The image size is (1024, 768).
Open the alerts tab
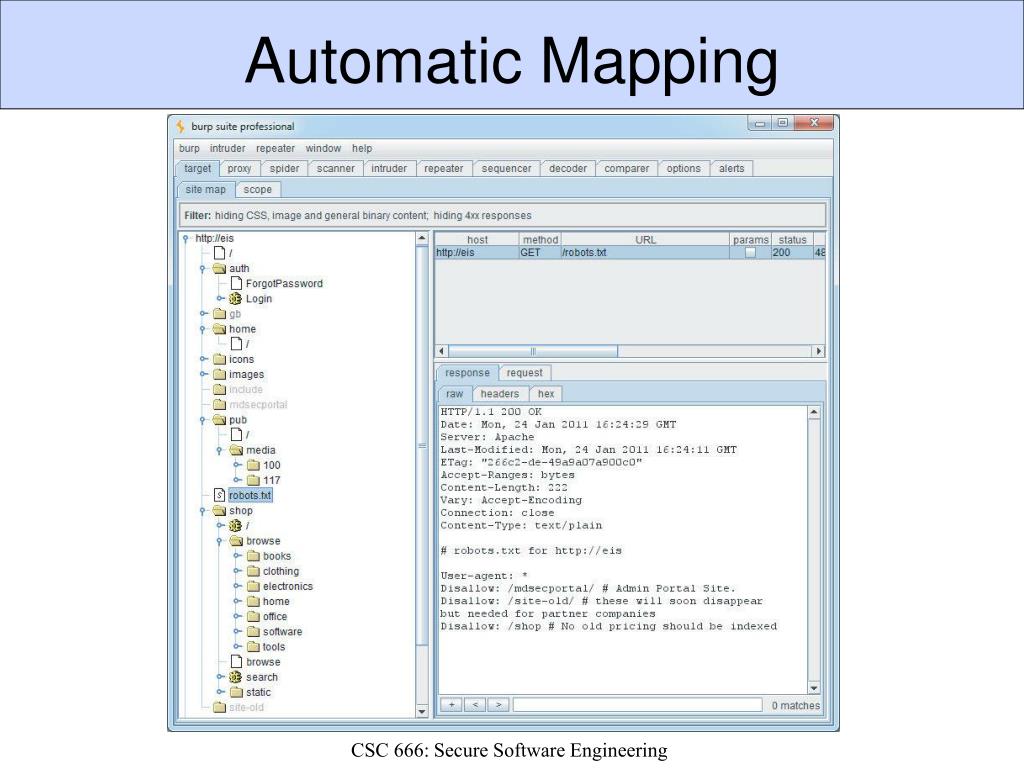(x=731, y=168)
